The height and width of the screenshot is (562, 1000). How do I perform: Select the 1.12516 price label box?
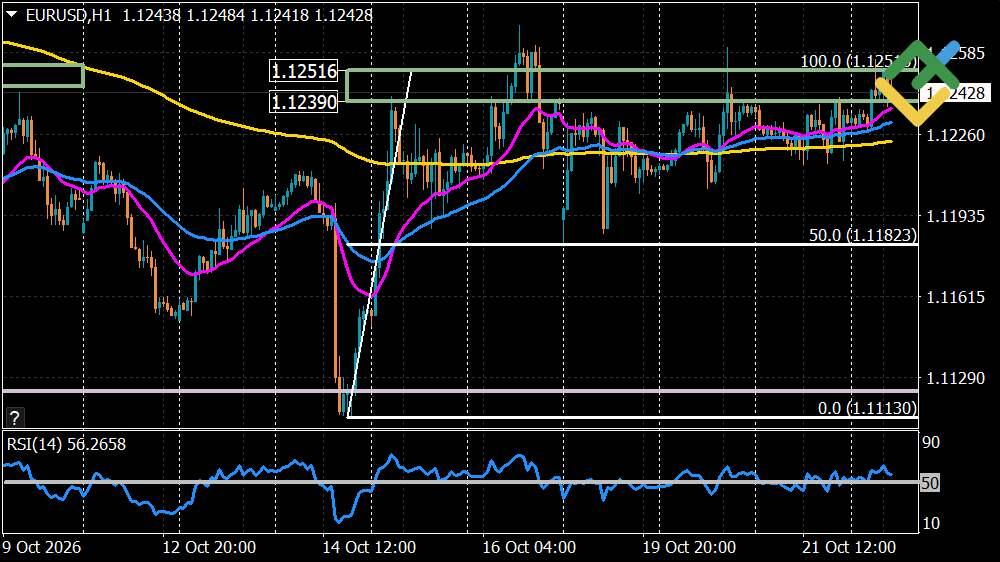pos(304,71)
